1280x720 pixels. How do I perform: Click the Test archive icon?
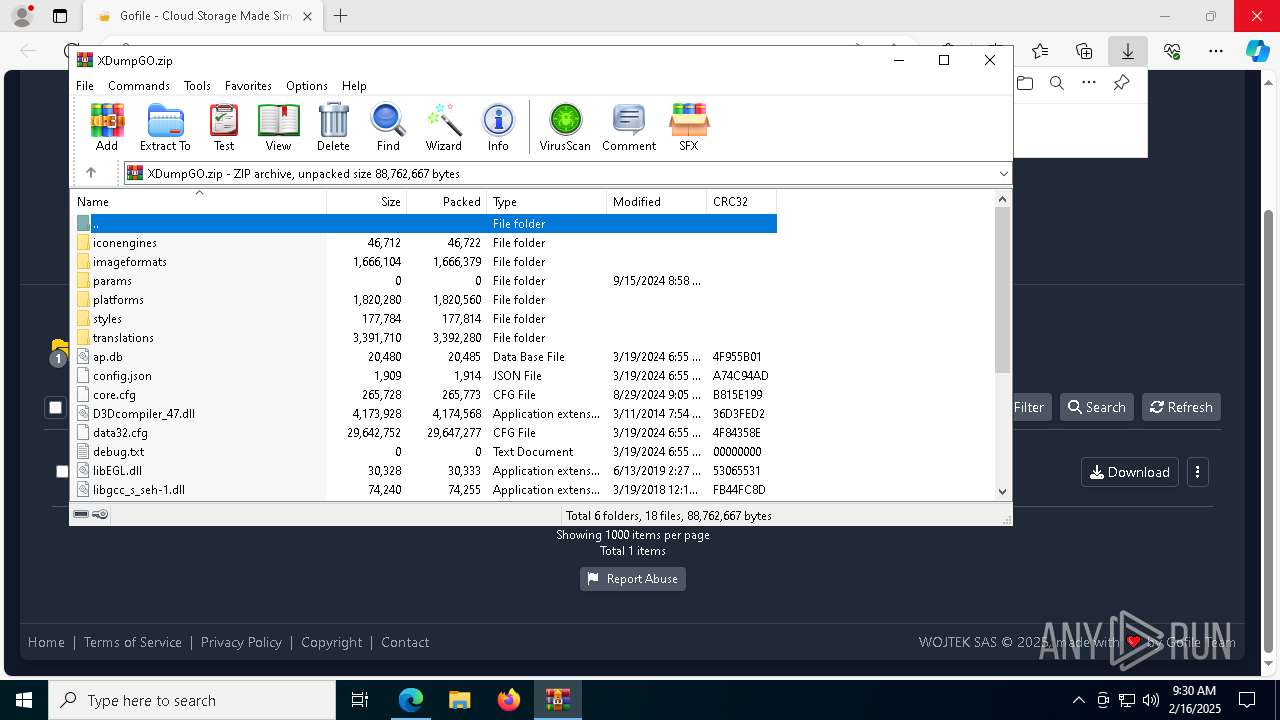224,127
